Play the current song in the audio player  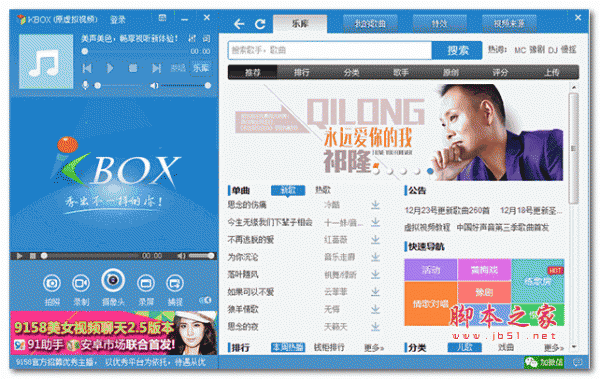pyautogui.click(x=110, y=68)
